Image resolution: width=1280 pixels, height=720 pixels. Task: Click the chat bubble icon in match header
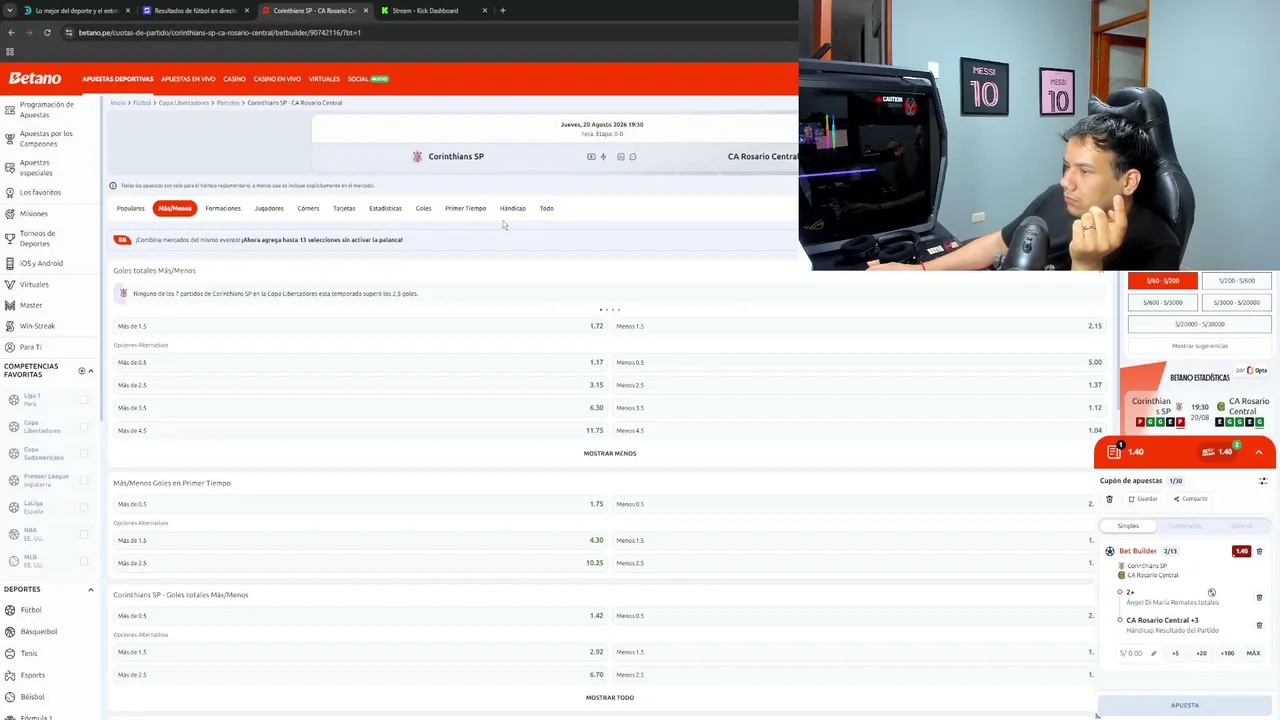coord(633,157)
